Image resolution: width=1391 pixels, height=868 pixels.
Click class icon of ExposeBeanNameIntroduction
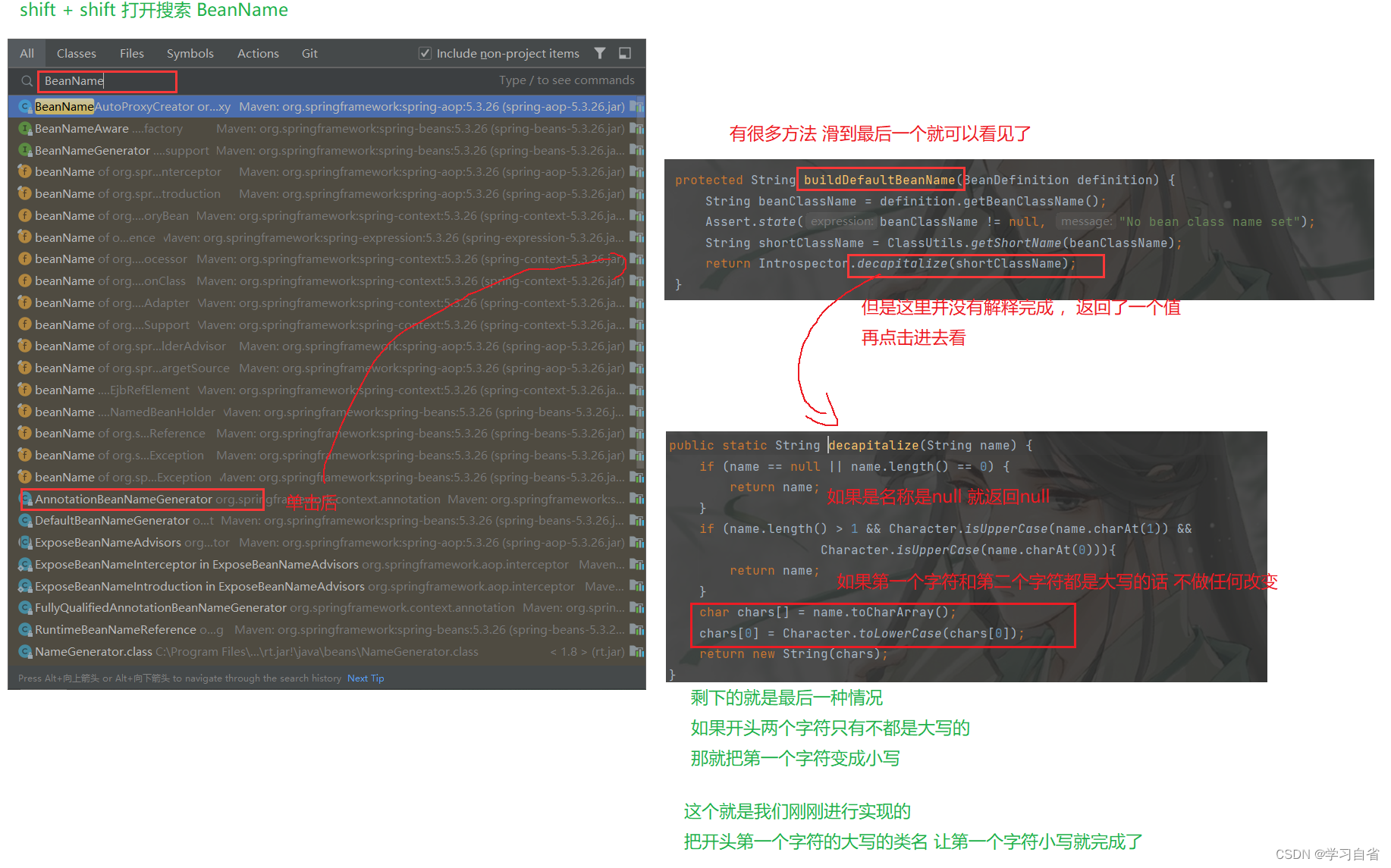click(25, 587)
